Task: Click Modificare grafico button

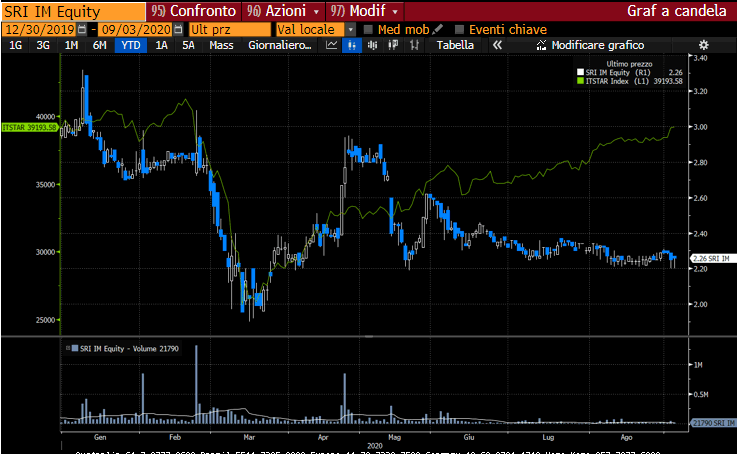Action: [x=590, y=45]
